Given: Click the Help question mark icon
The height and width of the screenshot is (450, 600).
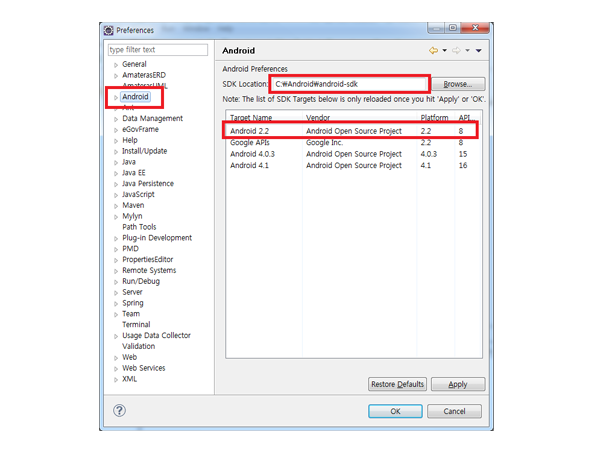Looking at the screenshot, I should coord(119,411).
